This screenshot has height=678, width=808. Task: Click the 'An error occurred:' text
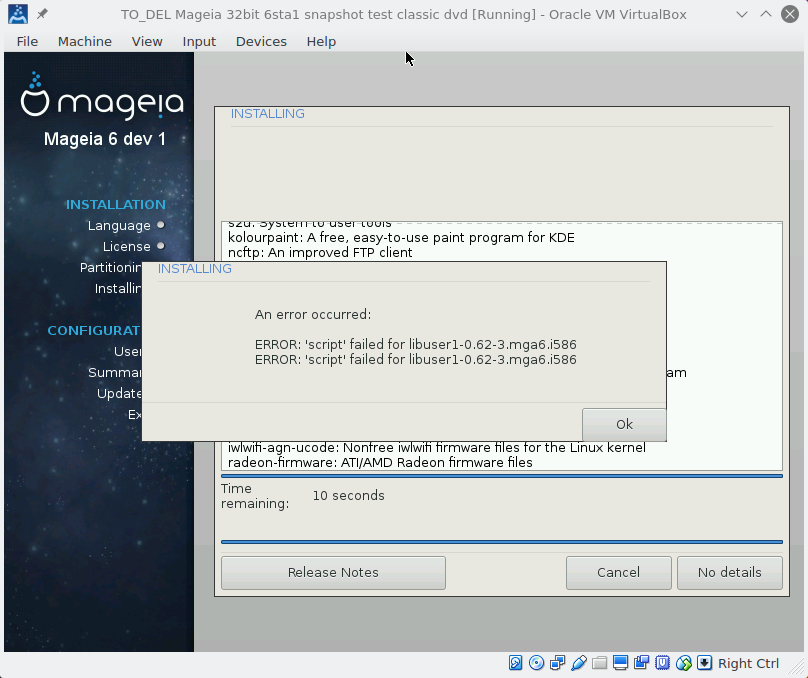click(x=313, y=314)
